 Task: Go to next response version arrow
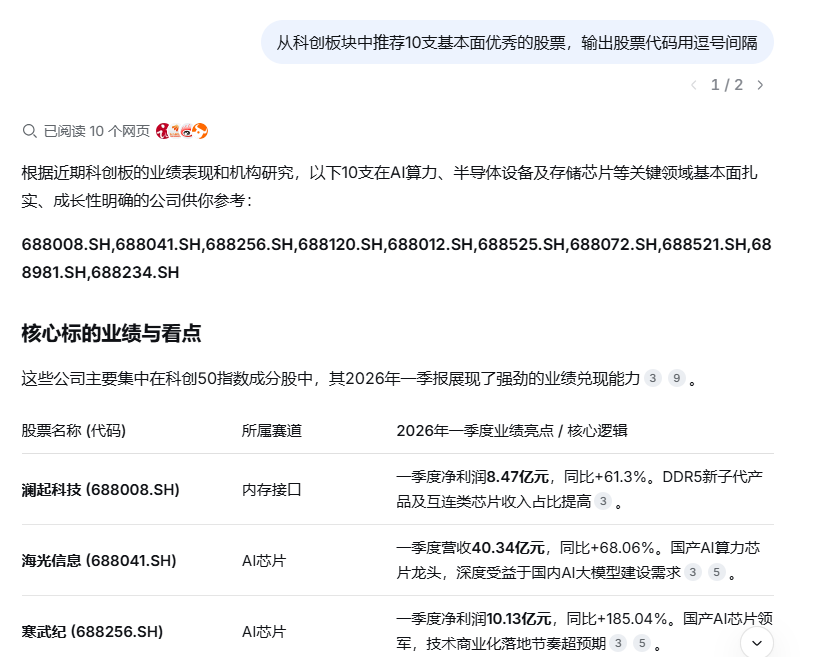point(760,85)
